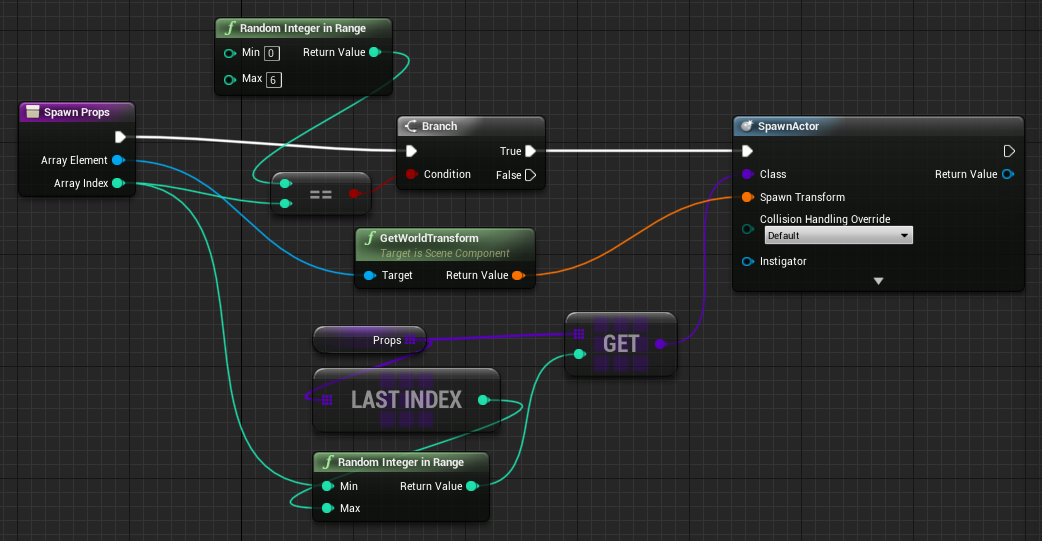1042x541 pixels.
Task: Select the GET array node
Action: (x=620, y=345)
